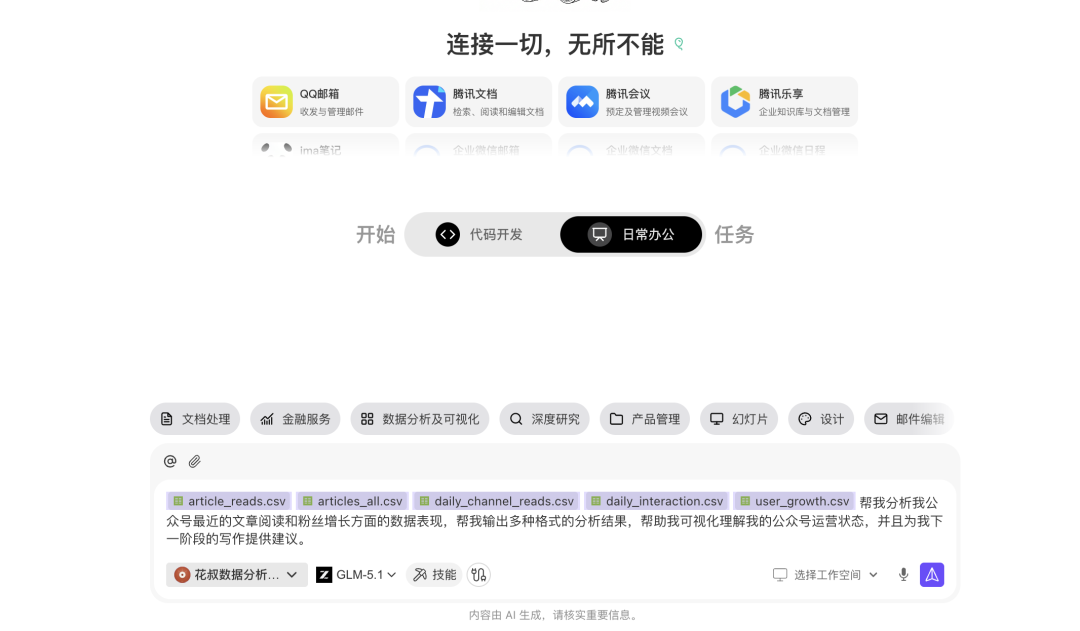Open the QQ邮箱 connector card
The height and width of the screenshot is (631, 1080).
pyautogui.click(x=325, y=102)
